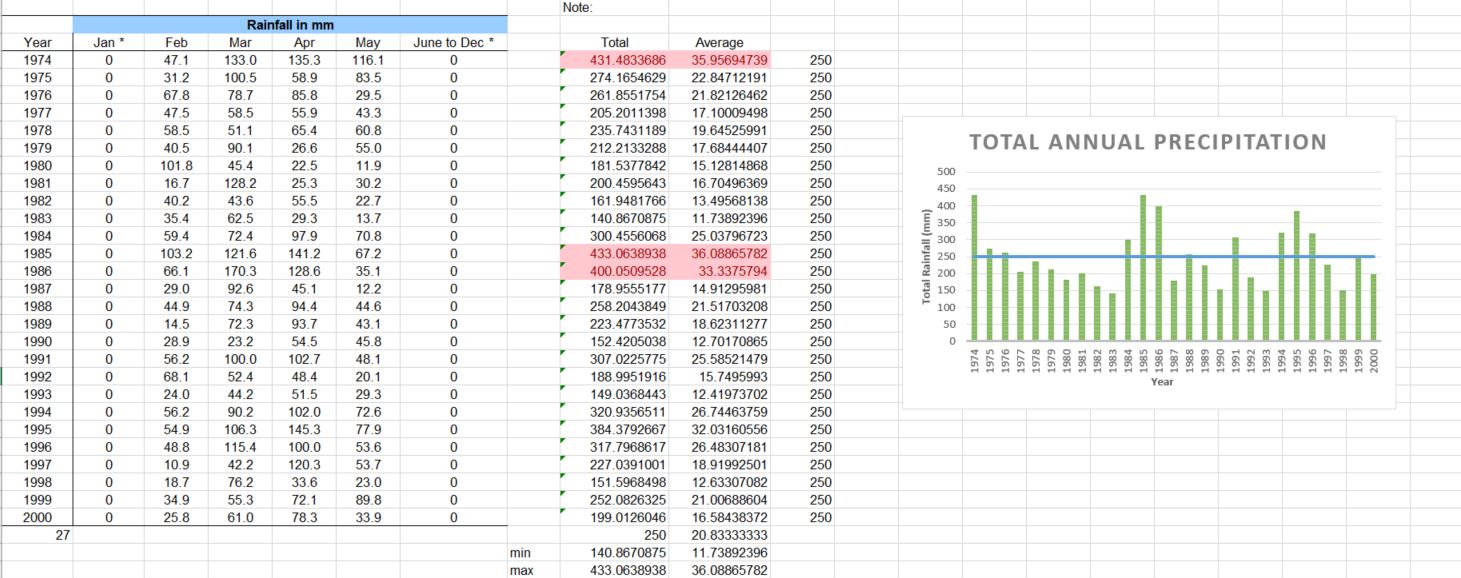
Task: Click the highlighted average cell 33.3375794
Action: (719, 271)
